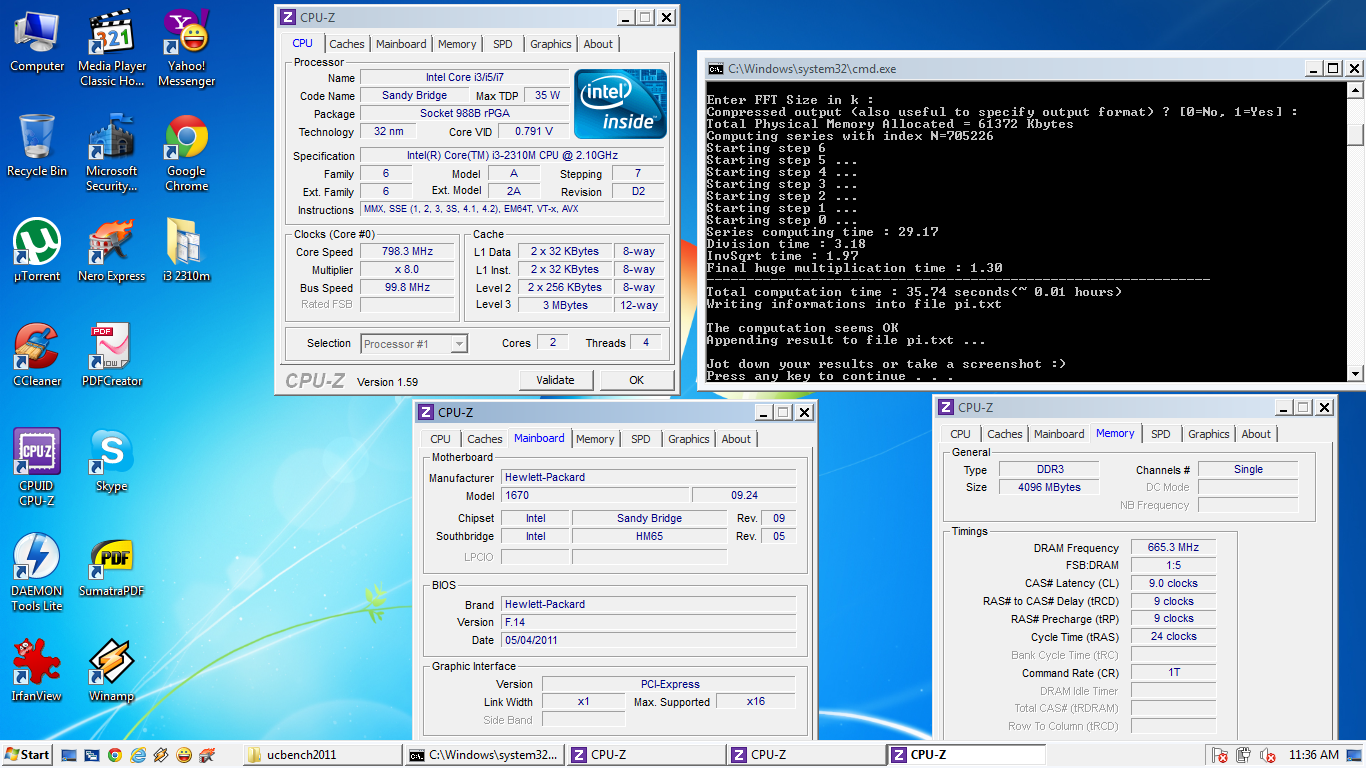Image resolution: width=1366 pixels, height=768 pixels.
Task: Open Internet Explorer from quick launch
Action: (138, 755)
